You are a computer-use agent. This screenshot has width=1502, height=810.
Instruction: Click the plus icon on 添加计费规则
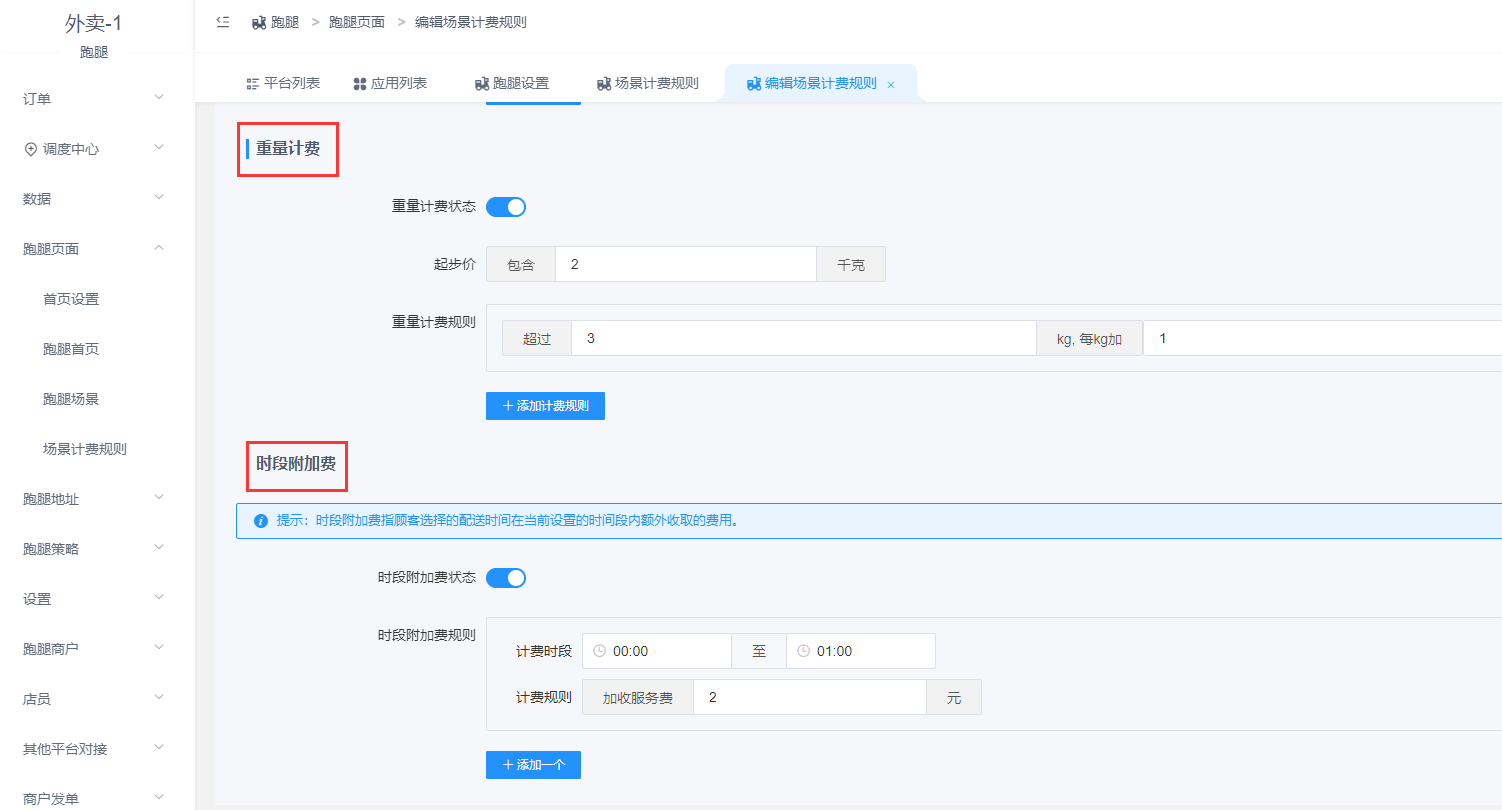click(508, 406)
